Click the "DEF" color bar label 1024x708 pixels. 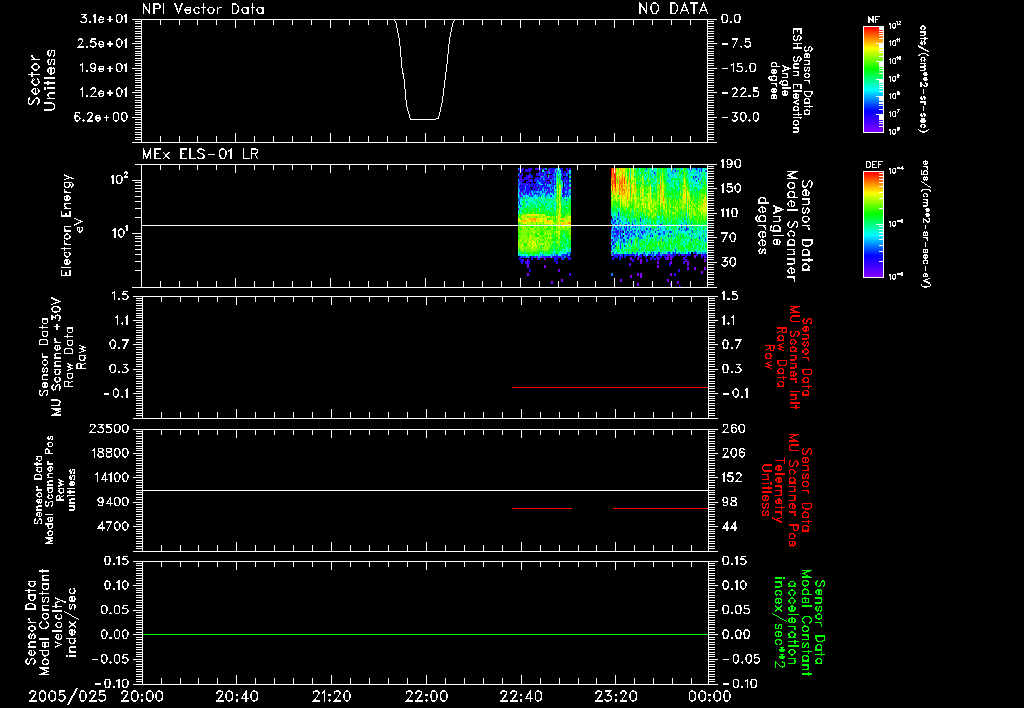coord(874,165)
